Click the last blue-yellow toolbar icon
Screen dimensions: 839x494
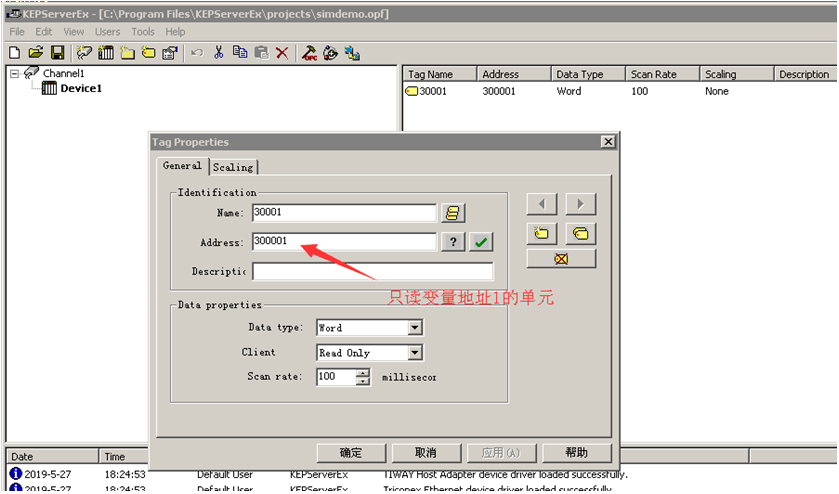pos(352,52)
